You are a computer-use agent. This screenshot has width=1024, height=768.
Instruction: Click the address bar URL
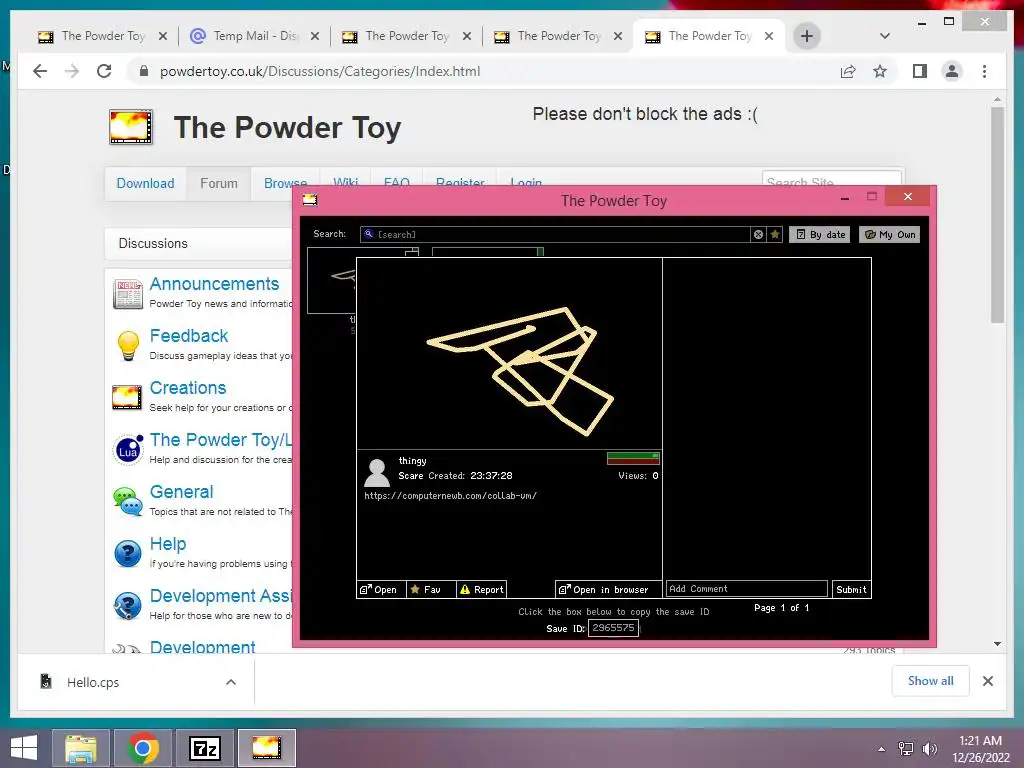(320, 71)
